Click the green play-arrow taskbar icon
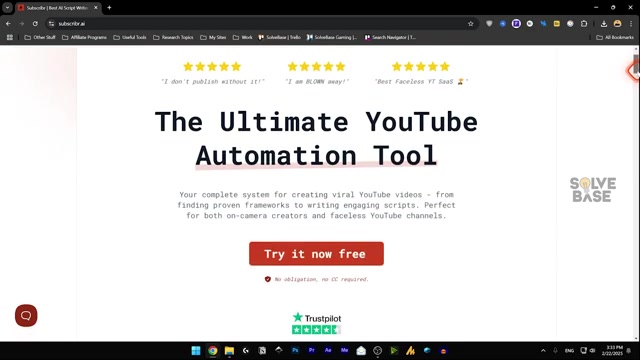This screenshot has width=640, height=360. point(394,351)
